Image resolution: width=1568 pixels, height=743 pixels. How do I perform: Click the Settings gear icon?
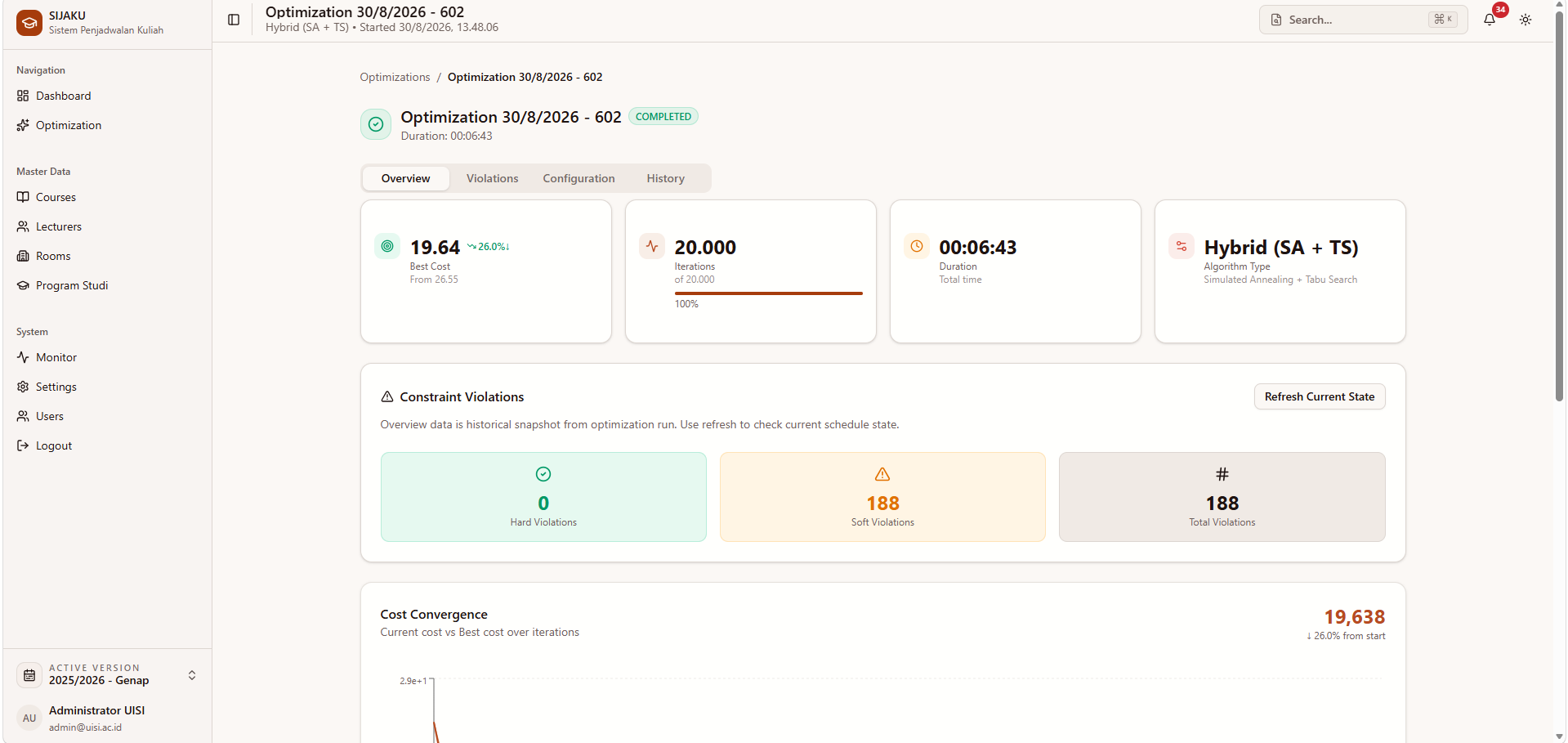point(23,387)
